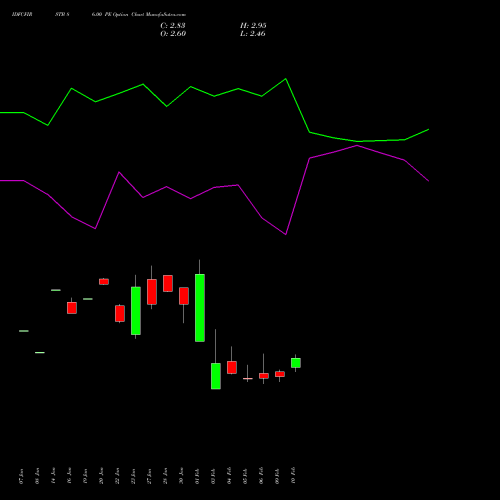Select the red 16 Jan candlestick
The width and height of the screenshot is (500, 500).
tap(72, 308)
